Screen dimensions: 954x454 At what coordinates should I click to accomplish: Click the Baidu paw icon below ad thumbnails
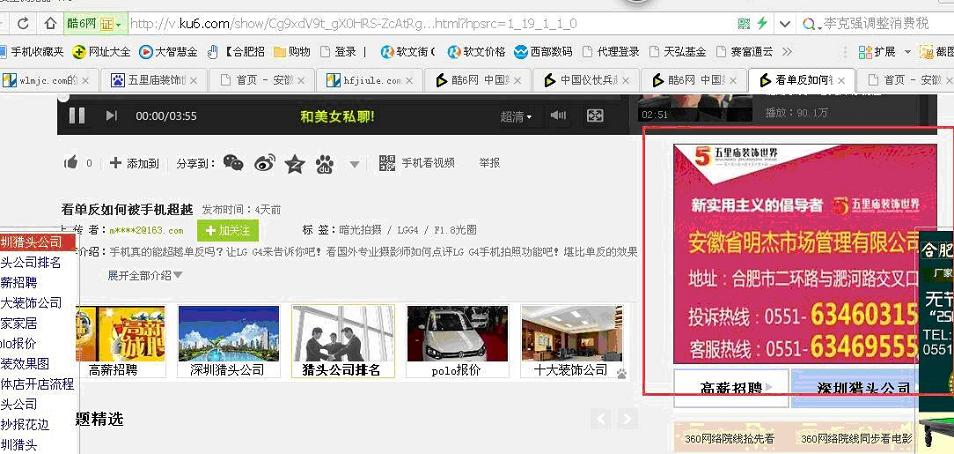(x=622, y=374)
